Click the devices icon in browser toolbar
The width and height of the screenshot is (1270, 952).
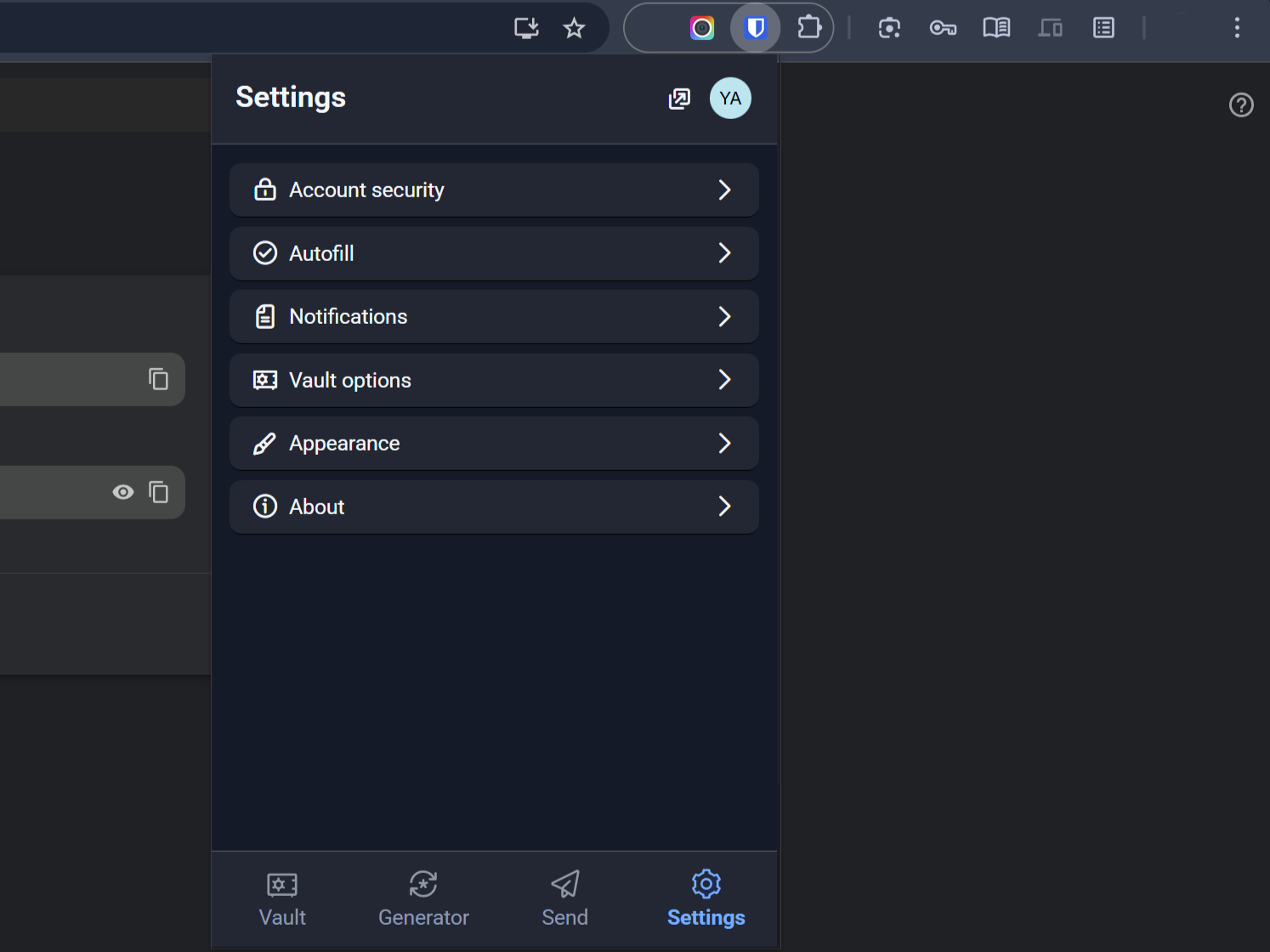coord(1051,28)
